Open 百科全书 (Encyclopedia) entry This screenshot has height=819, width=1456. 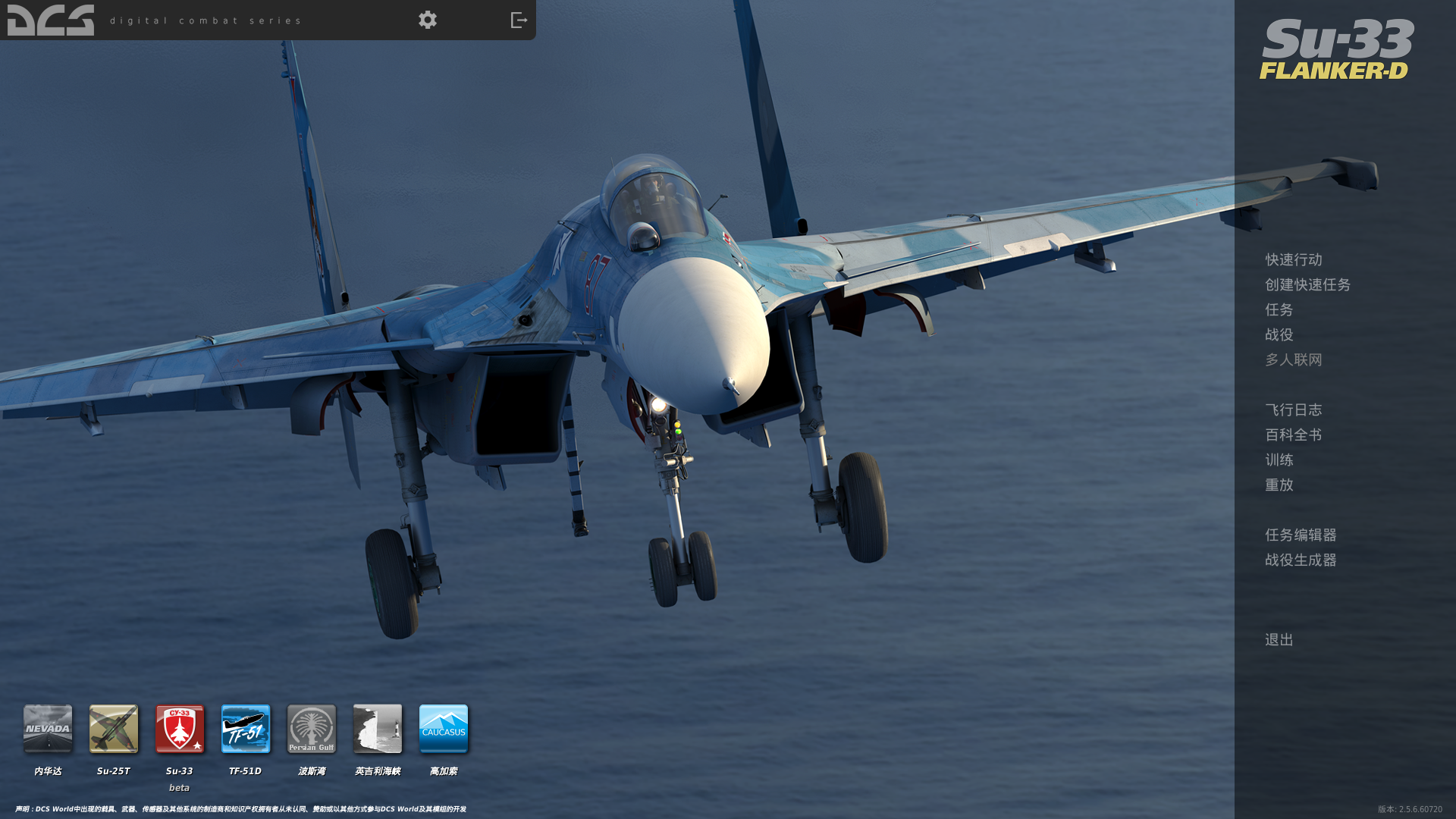pyautogui.click(x=1294, y=435)
